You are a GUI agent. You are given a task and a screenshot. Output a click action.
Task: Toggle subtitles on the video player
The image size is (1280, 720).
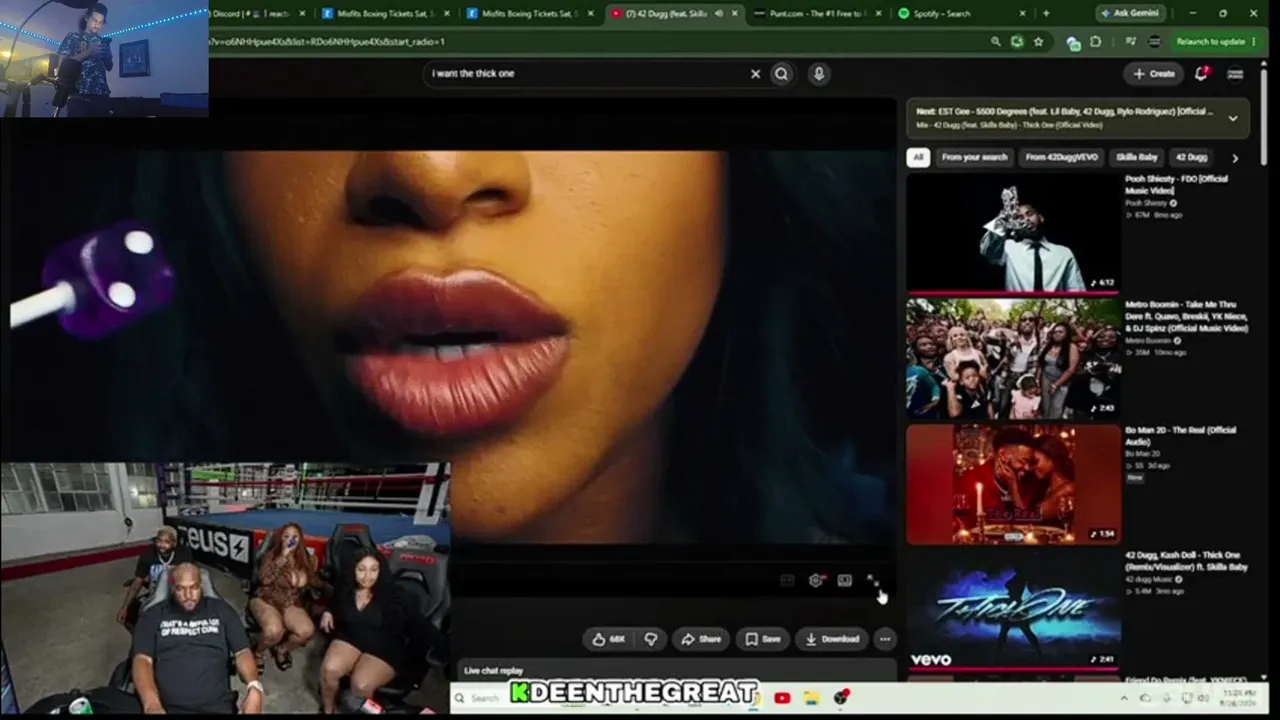coord(787,580)
